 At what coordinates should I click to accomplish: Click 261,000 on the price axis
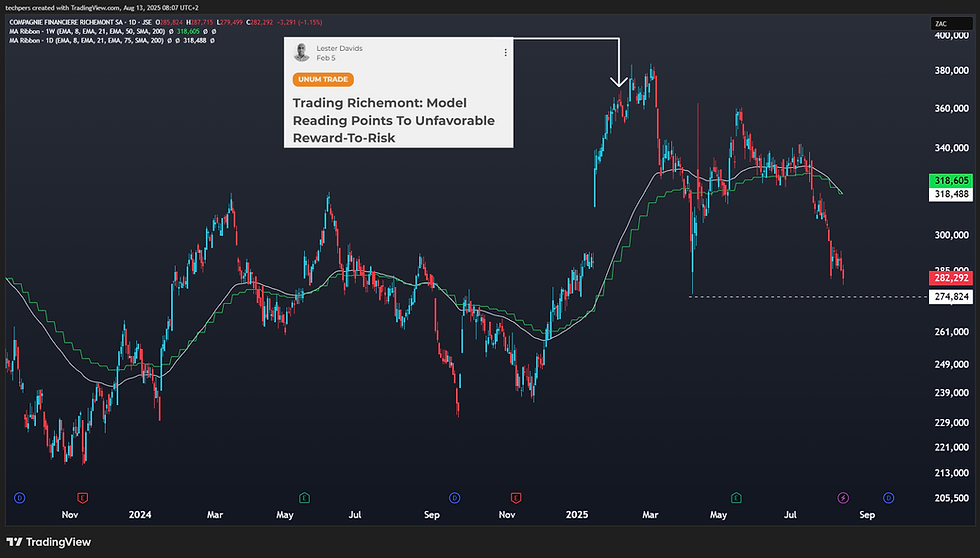pos(951,332)
